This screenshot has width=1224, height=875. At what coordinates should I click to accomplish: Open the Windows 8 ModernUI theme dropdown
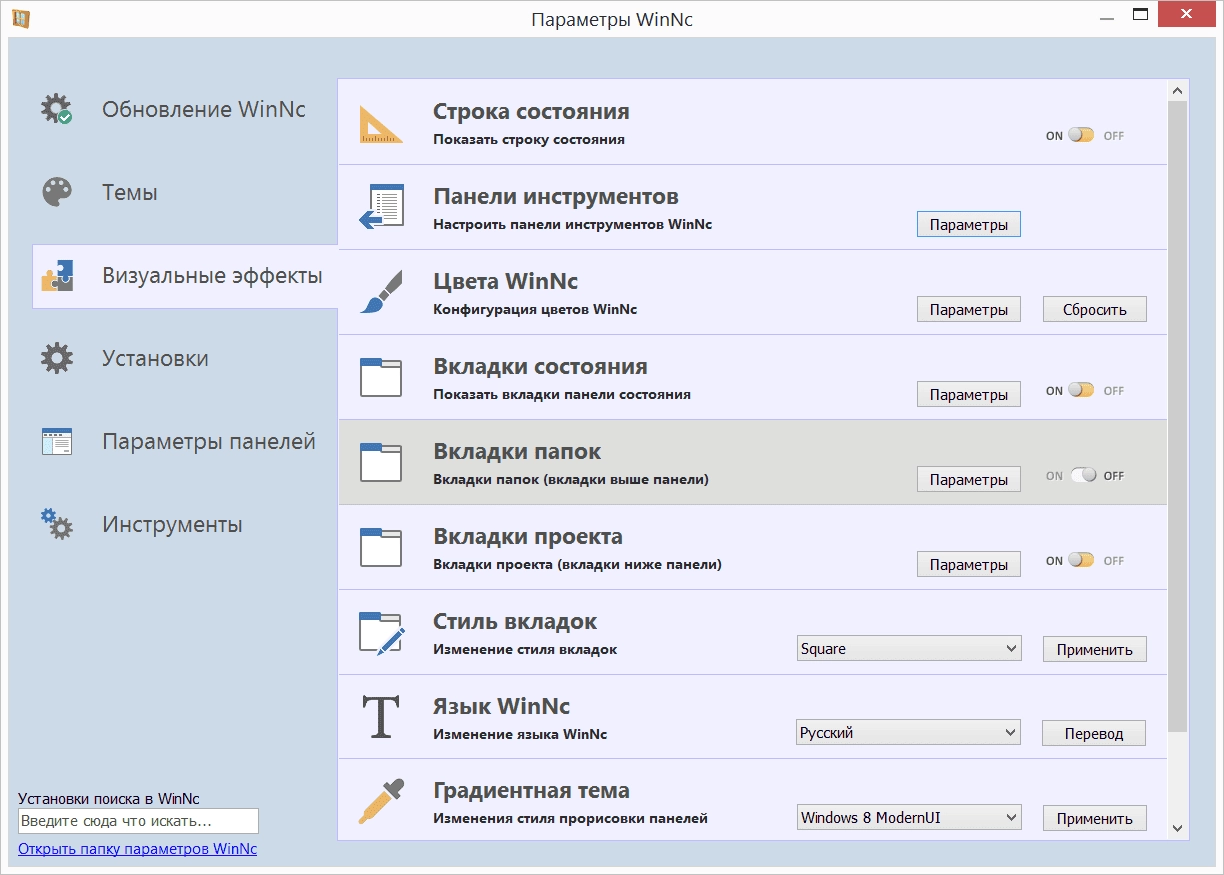[x=909, y=817]
